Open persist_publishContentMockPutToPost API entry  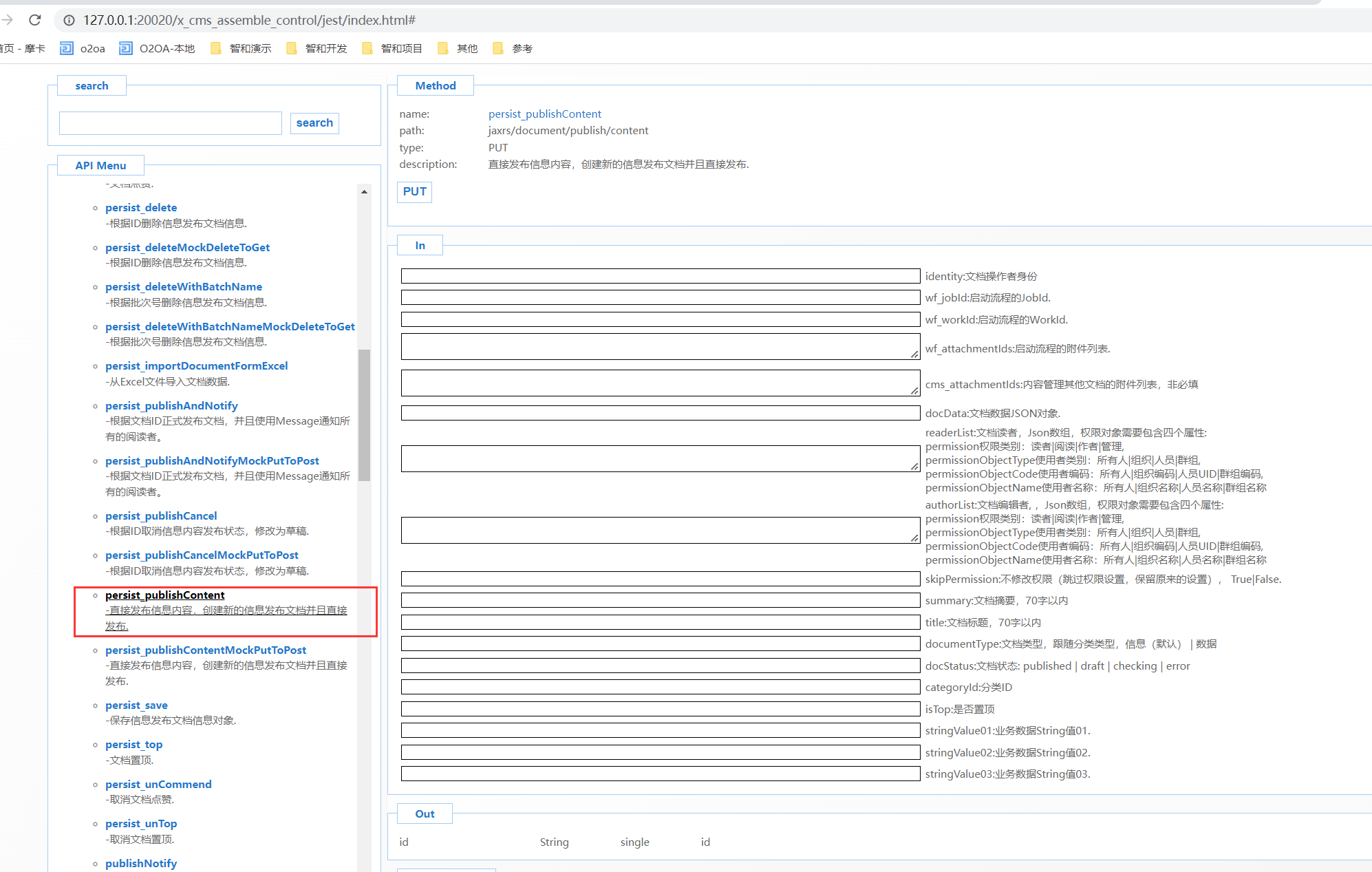[x=206, y=650]
